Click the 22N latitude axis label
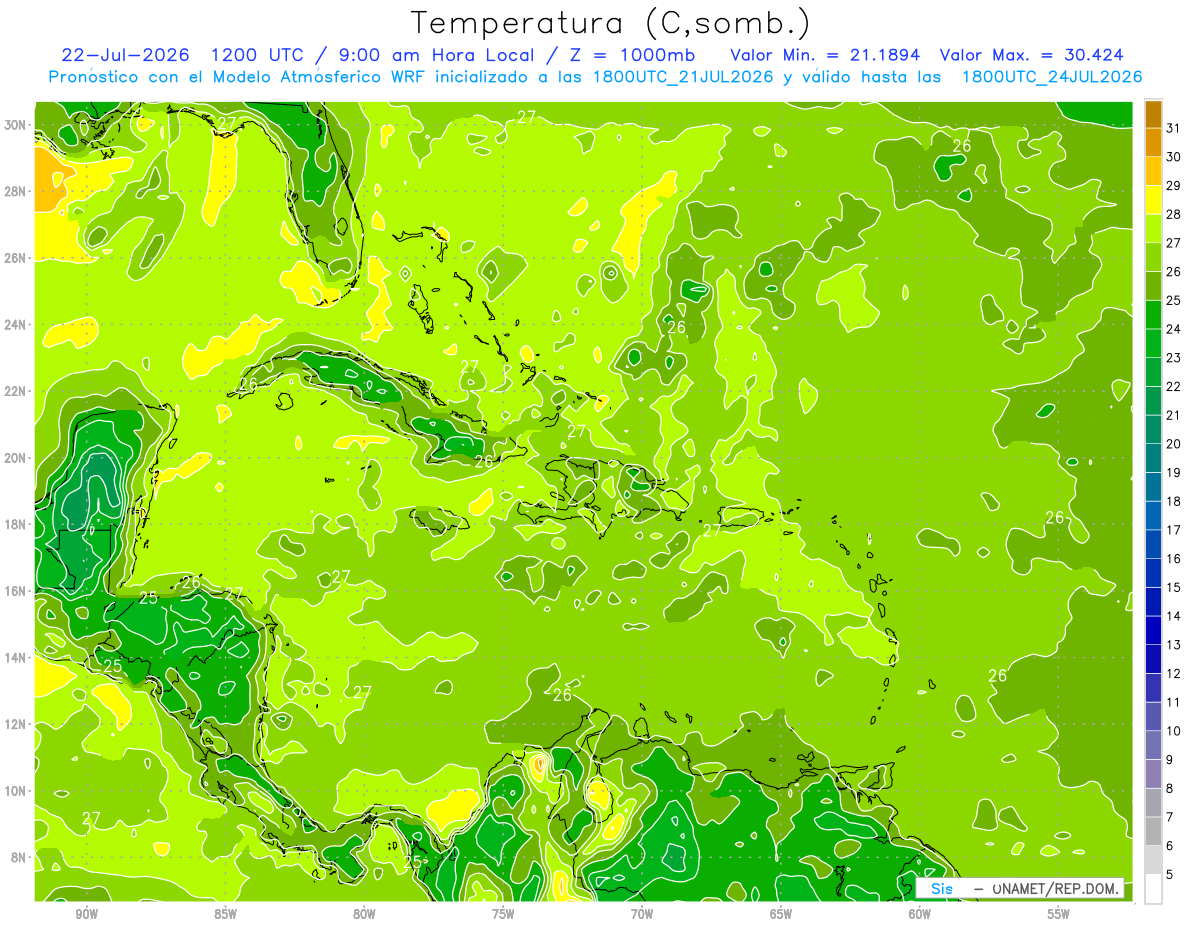The height and width of the screenshot is (927, 1200). [15, 391]
